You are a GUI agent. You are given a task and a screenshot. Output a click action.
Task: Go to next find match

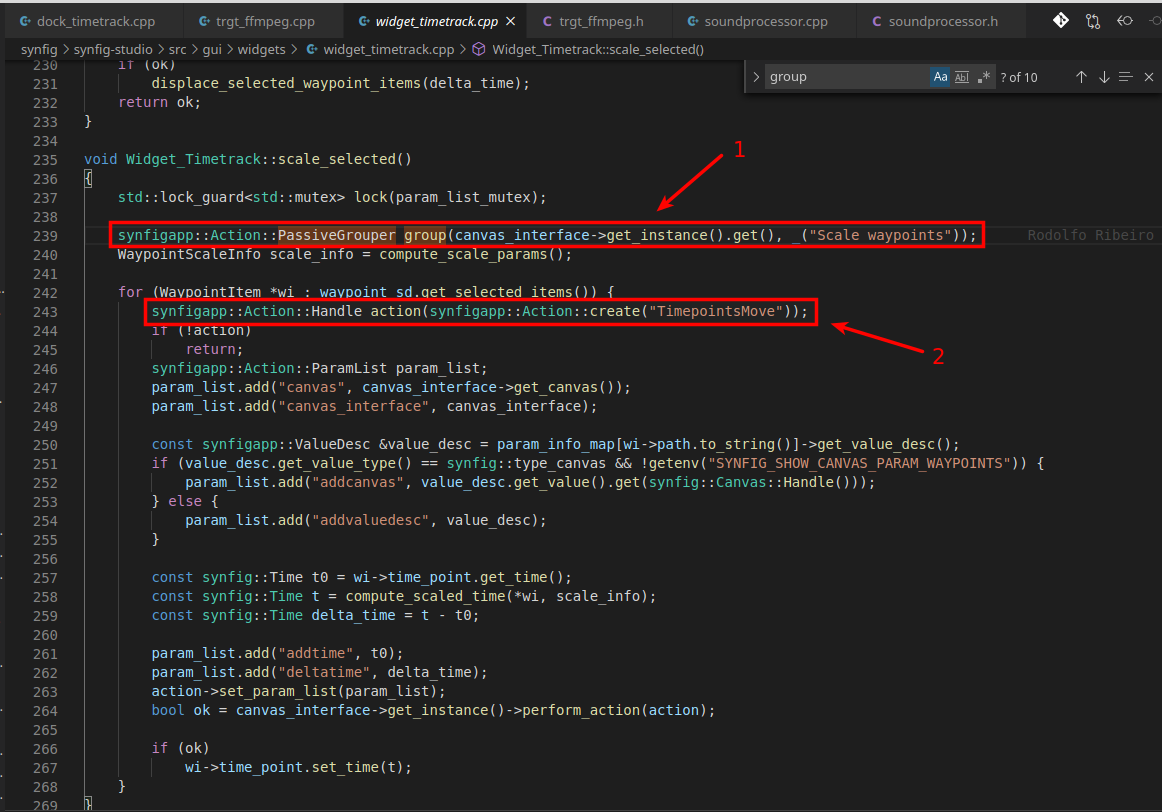click(x=1104, y=77)
